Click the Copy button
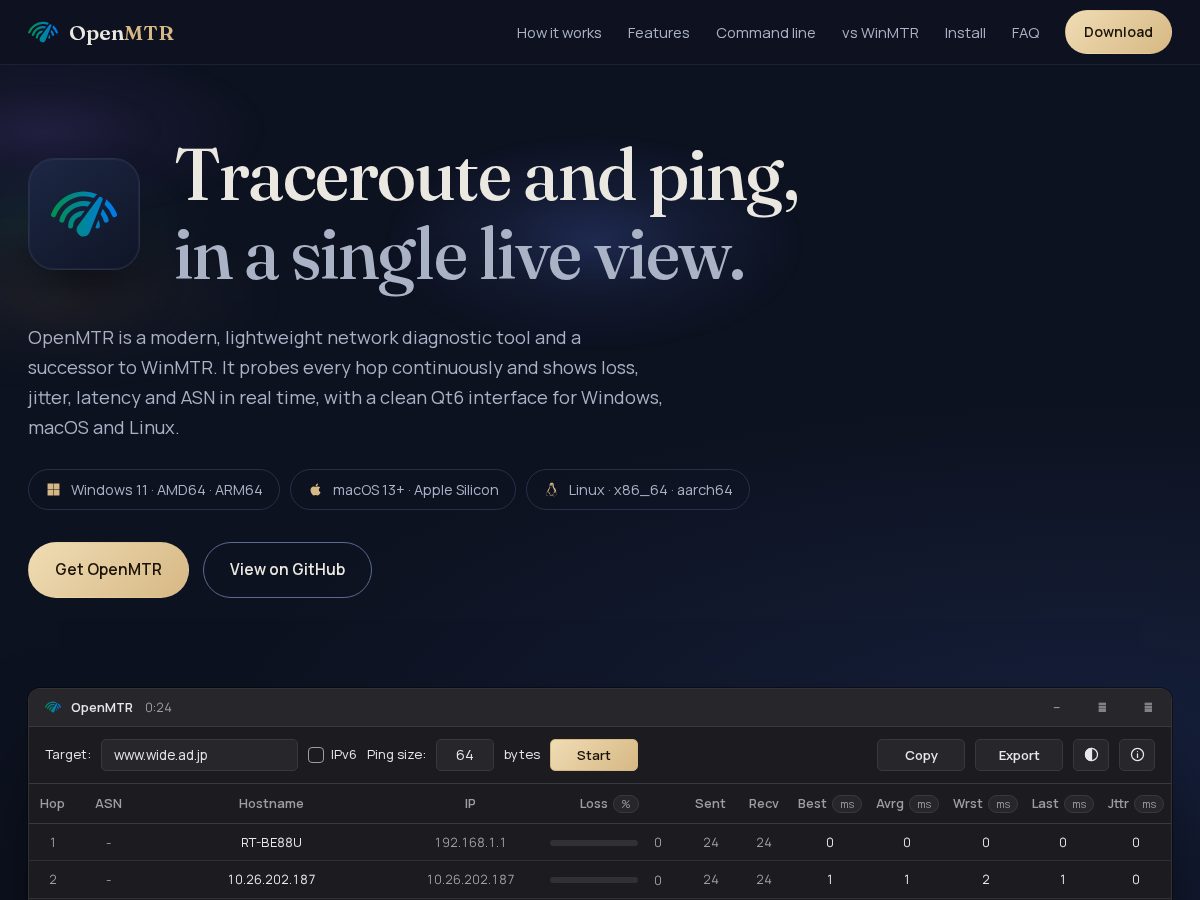Image resolution: width=1200 pixels, height=900 pixels. (x=921, y=755)
